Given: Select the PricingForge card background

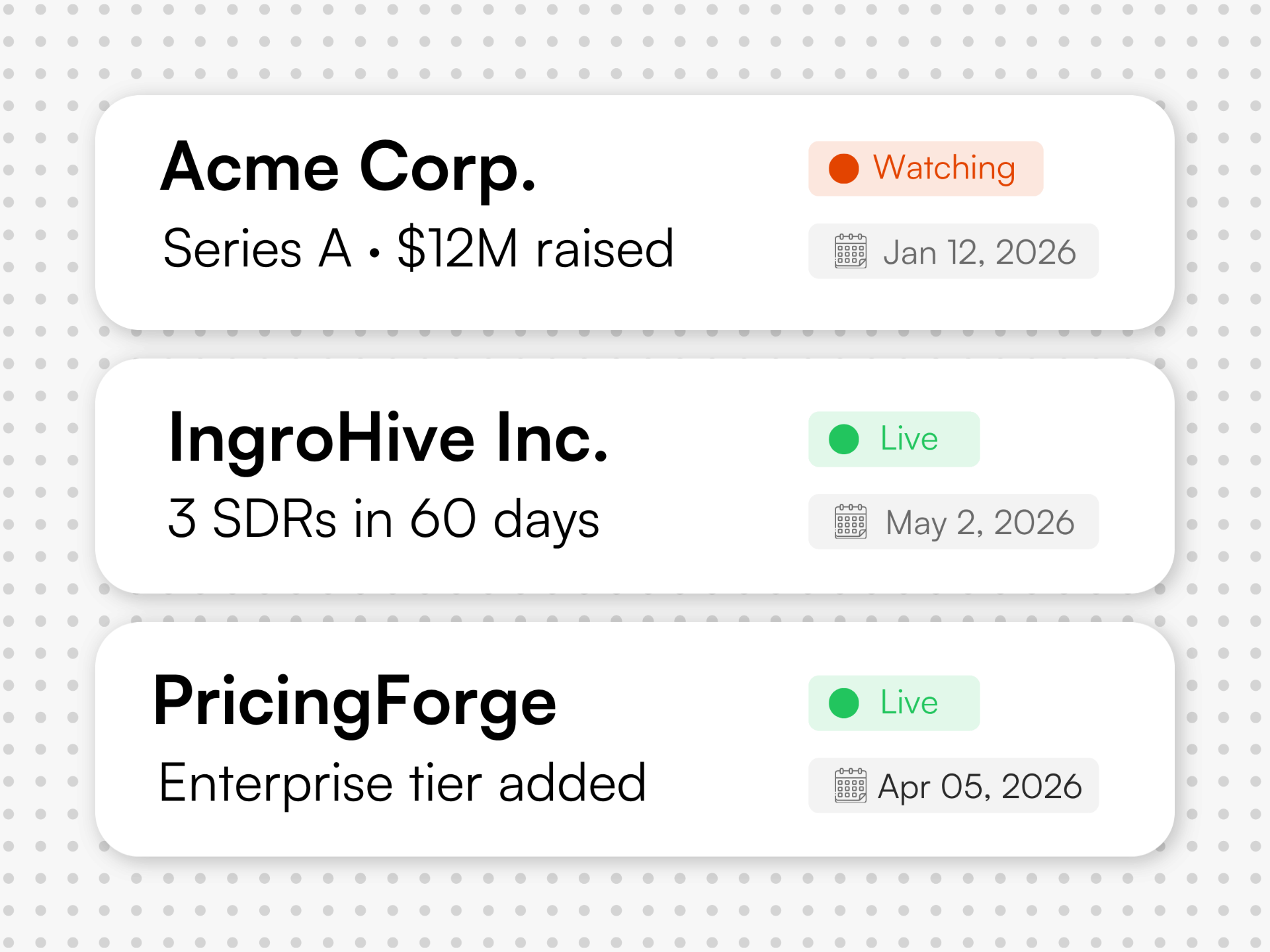Looking at the screenshot, I should pos(635,739).
